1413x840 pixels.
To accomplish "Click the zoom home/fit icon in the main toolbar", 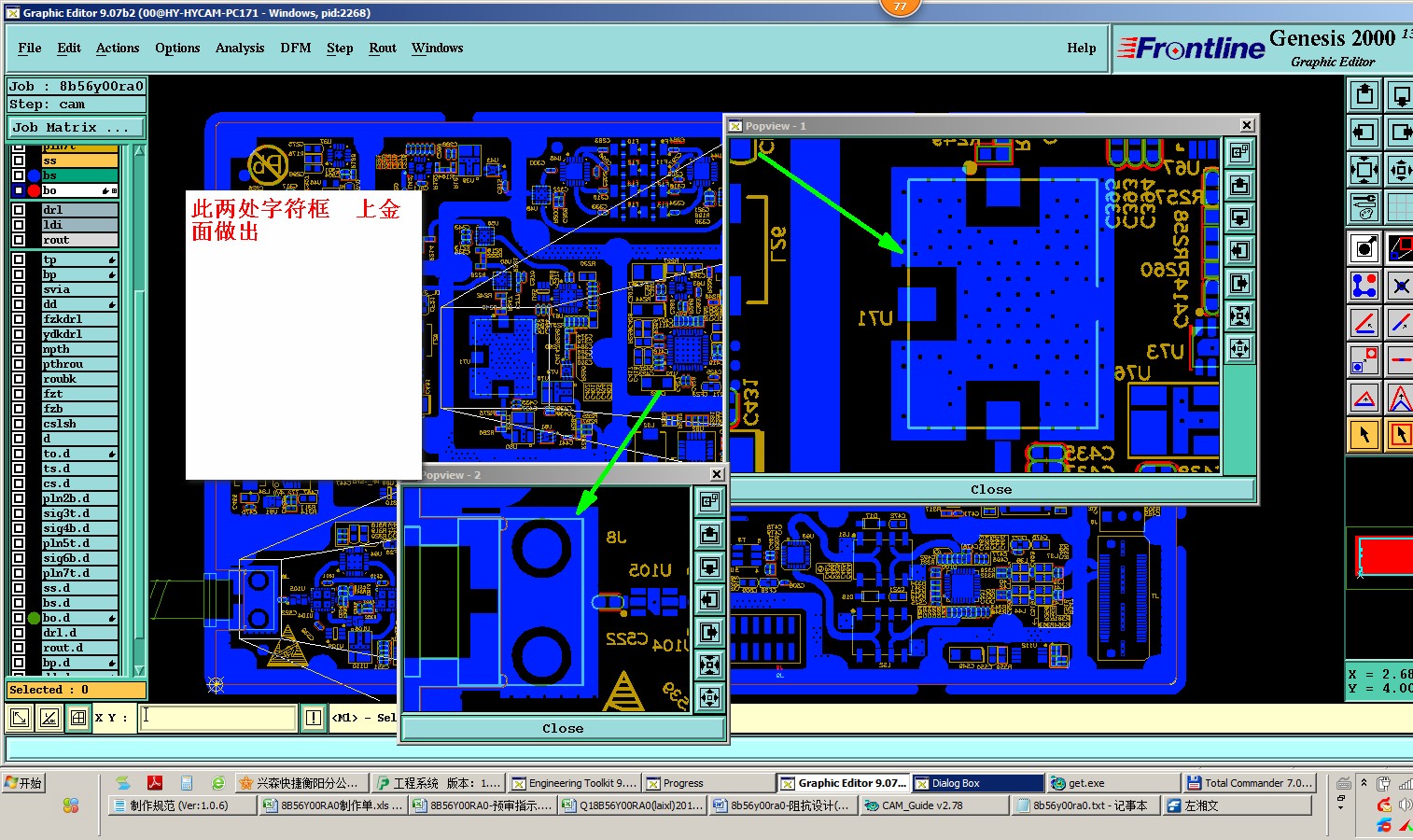I will click(x=1364, y=170).
